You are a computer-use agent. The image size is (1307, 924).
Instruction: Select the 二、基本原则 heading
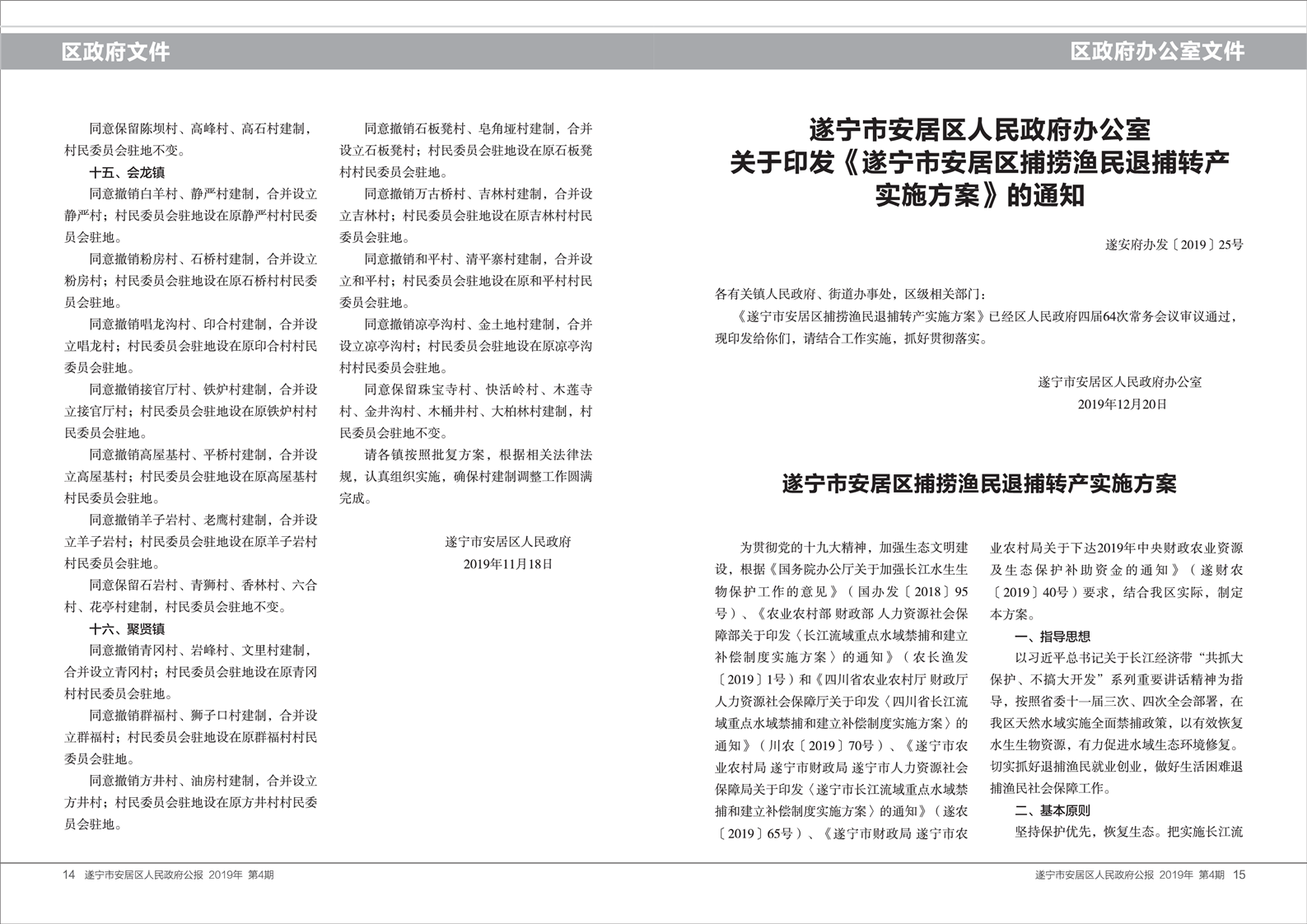click(x=1053, y=810)
